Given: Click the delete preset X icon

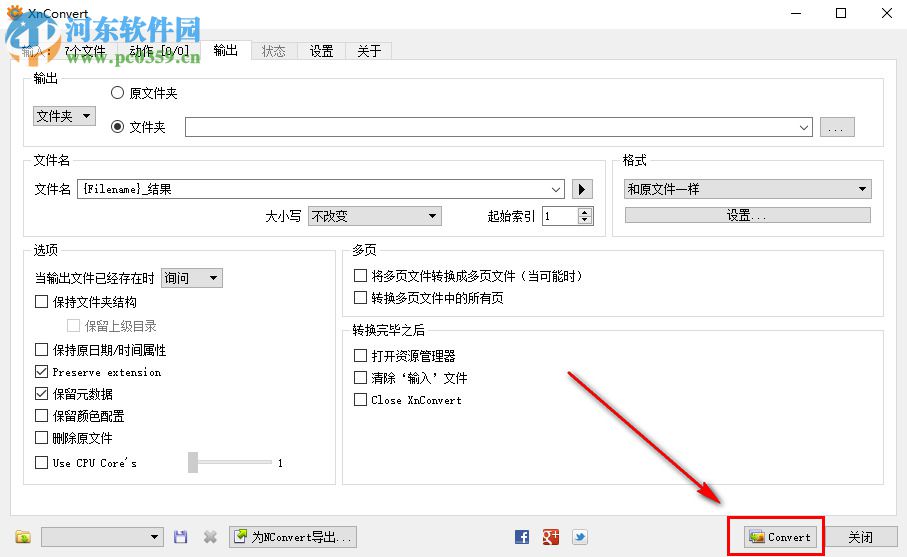Looking at the screenshot, I should pyautogui.click(x=210, y=537).
